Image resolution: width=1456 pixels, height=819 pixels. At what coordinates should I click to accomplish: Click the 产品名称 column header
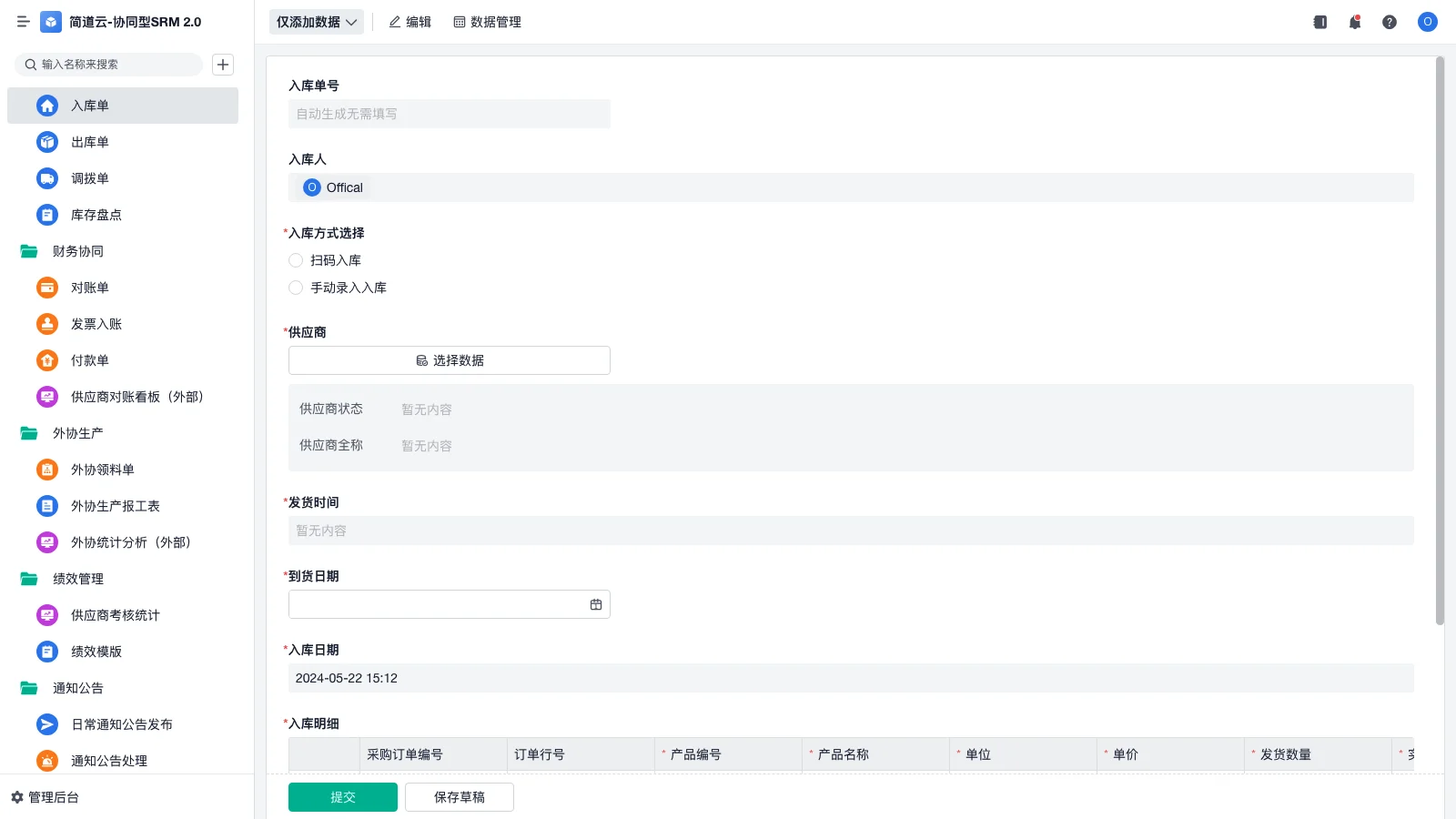coord(875,754)
